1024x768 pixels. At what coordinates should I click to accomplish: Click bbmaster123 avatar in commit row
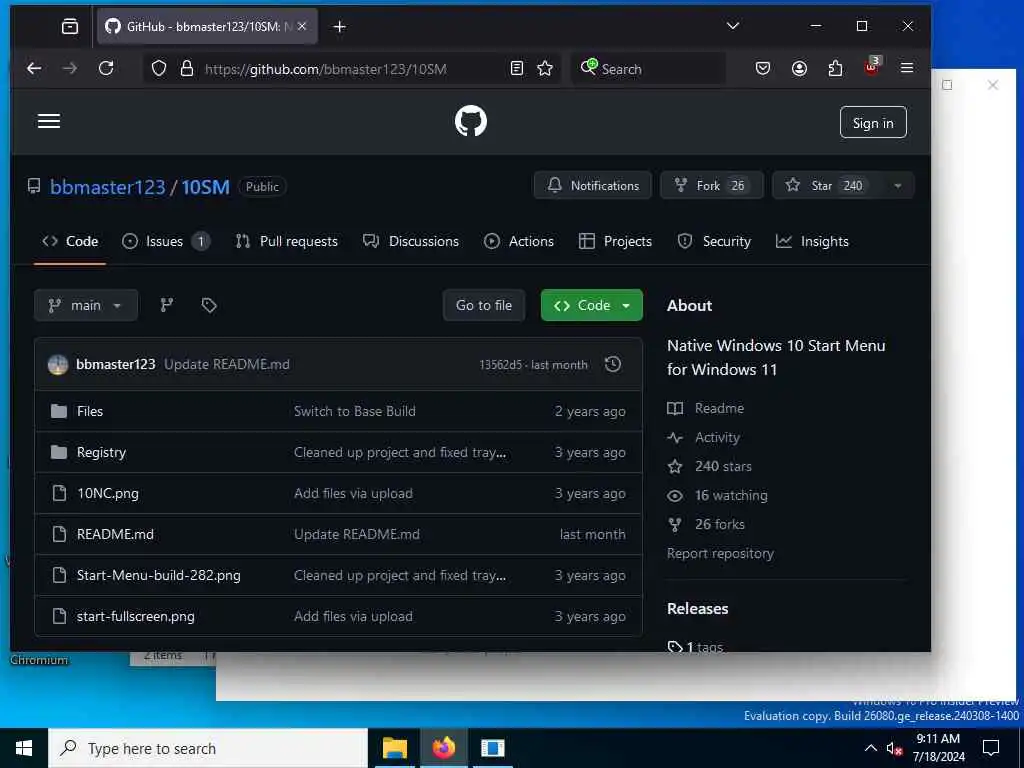pyautogui.click(x=58, y=364)
